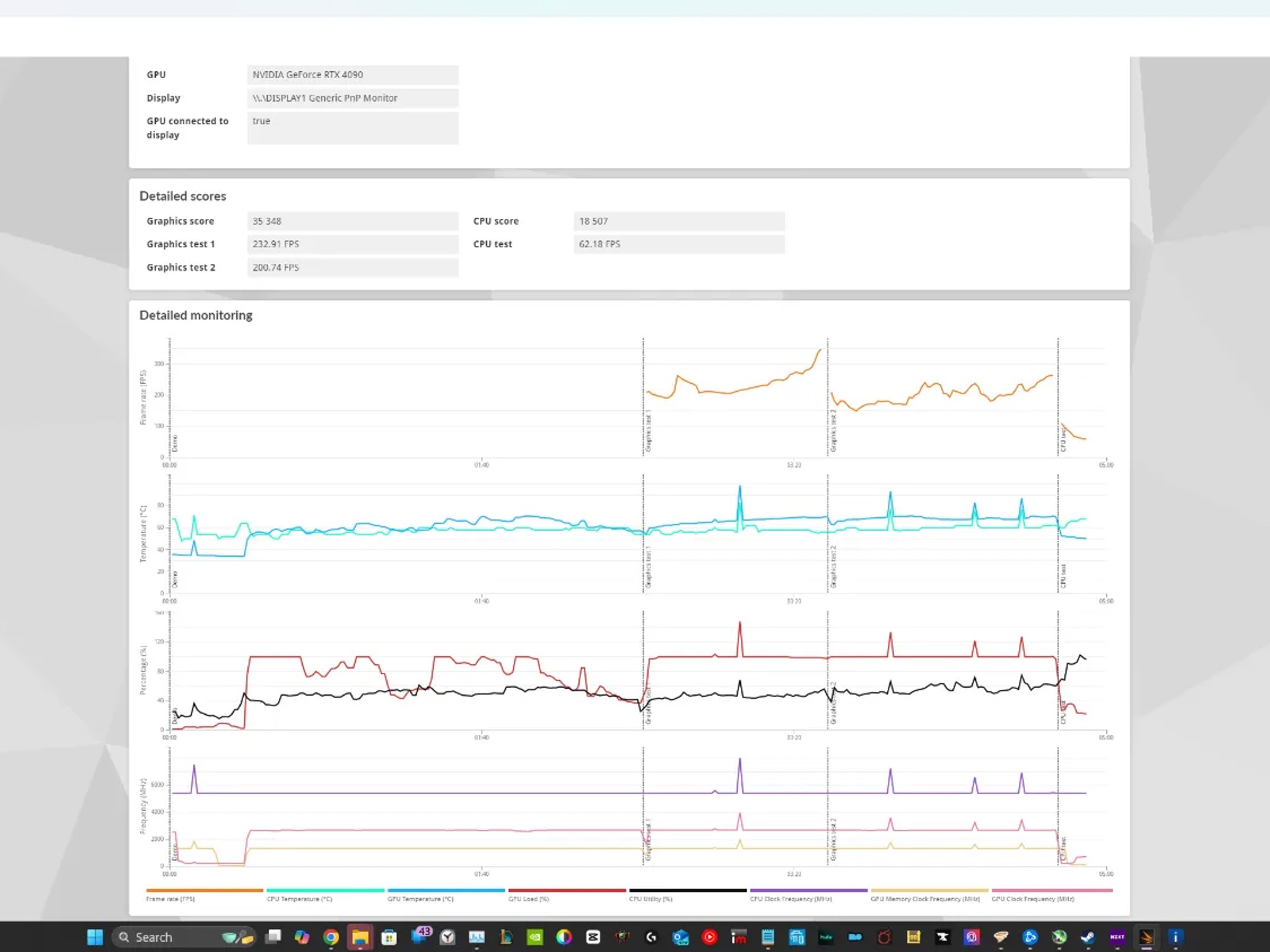Viewport: 1270px width, 952px height.
Task: Launch Hulu from the taskbar
Action: (825, 937)
